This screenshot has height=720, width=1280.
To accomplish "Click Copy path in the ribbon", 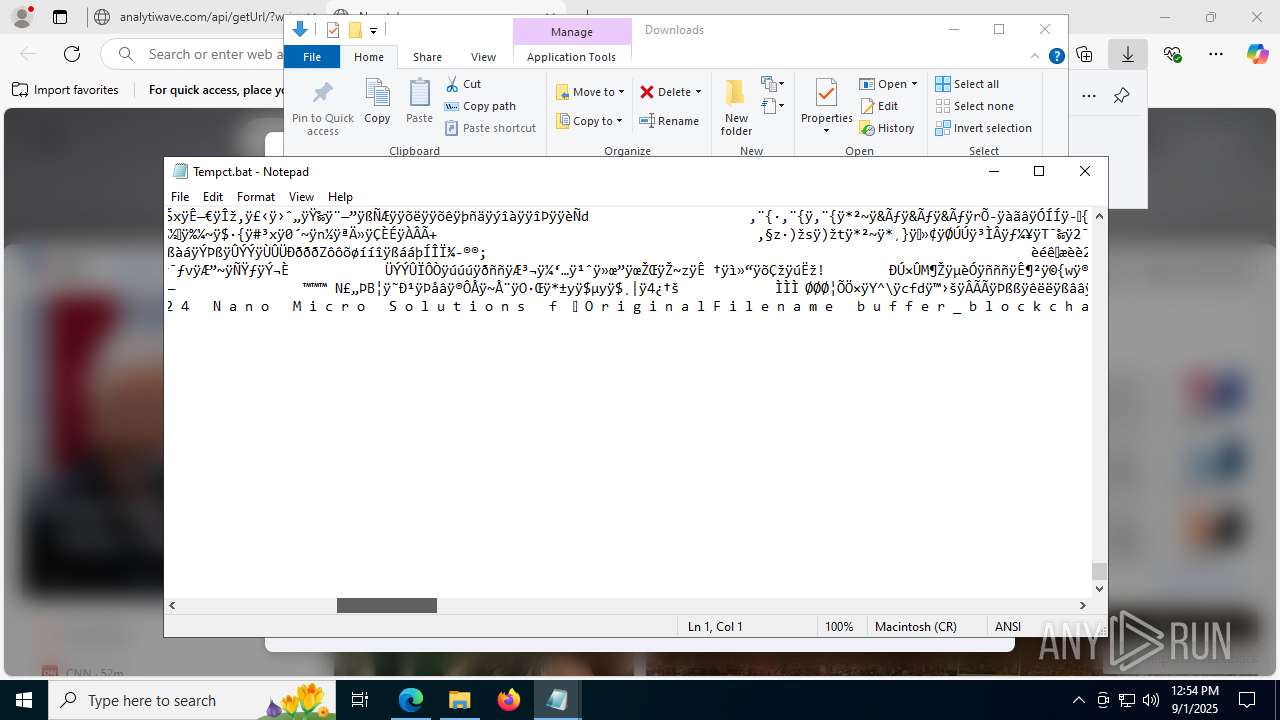I will pos(480,106).
